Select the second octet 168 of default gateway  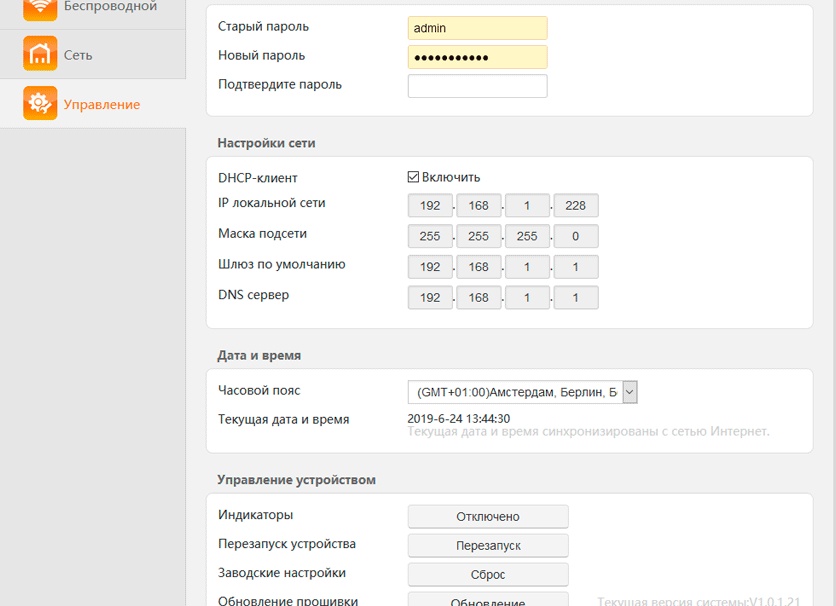pos(479,267)
